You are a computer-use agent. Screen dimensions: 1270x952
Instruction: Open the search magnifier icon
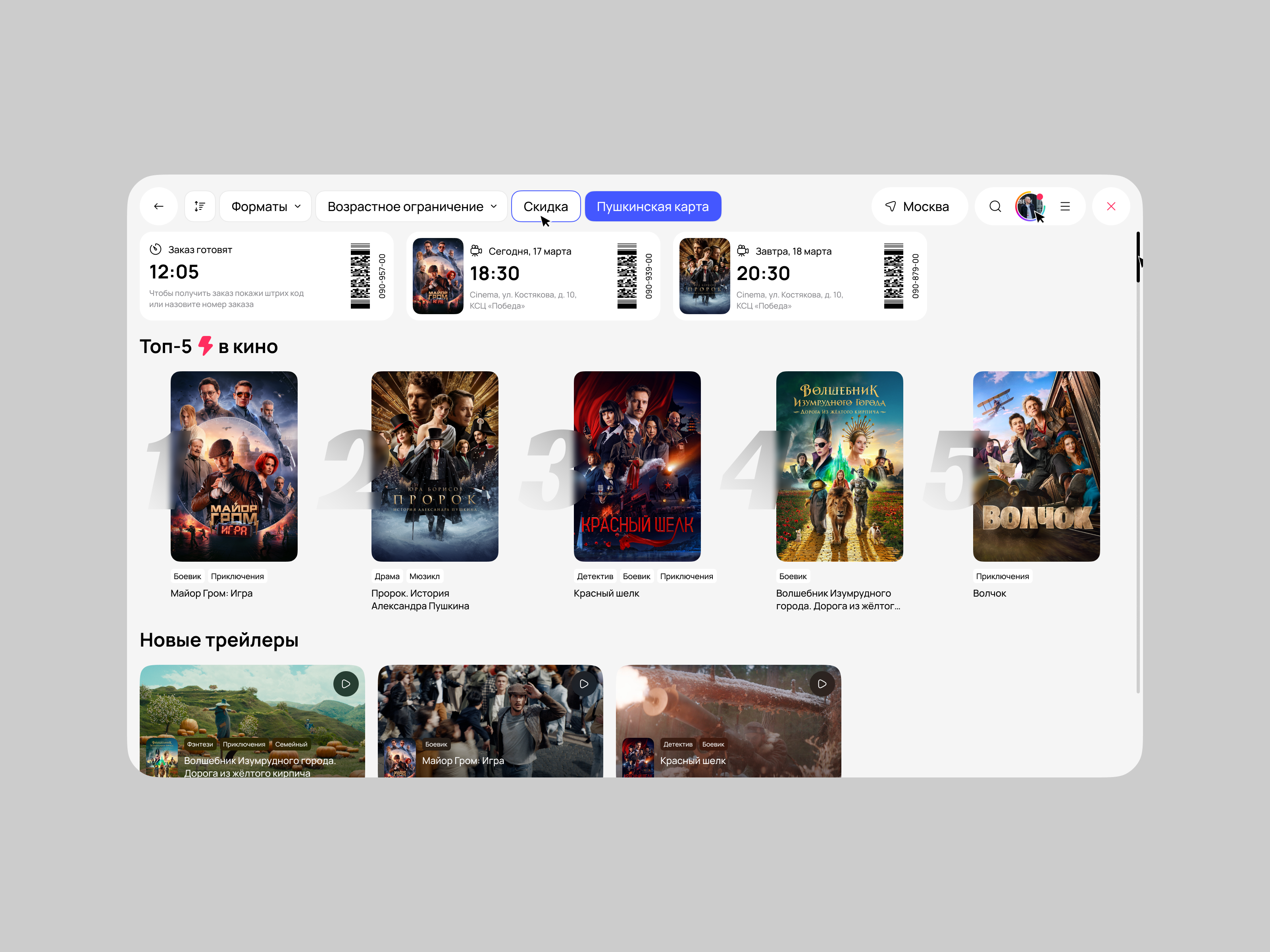(995, 207)
